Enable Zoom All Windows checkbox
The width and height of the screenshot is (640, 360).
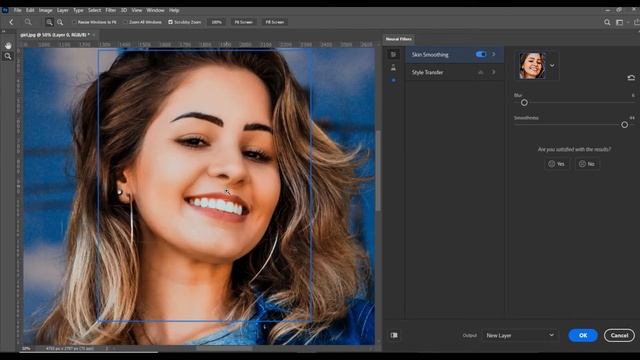[126, 22]
